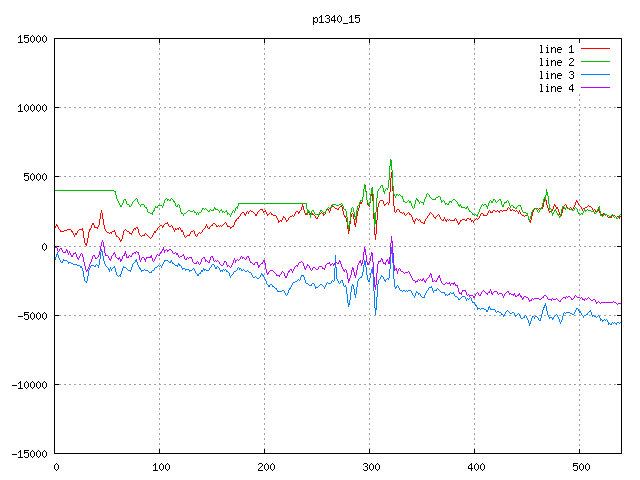
Task: Click the blue legend sample for line 3
Action: tap(596, 75)
